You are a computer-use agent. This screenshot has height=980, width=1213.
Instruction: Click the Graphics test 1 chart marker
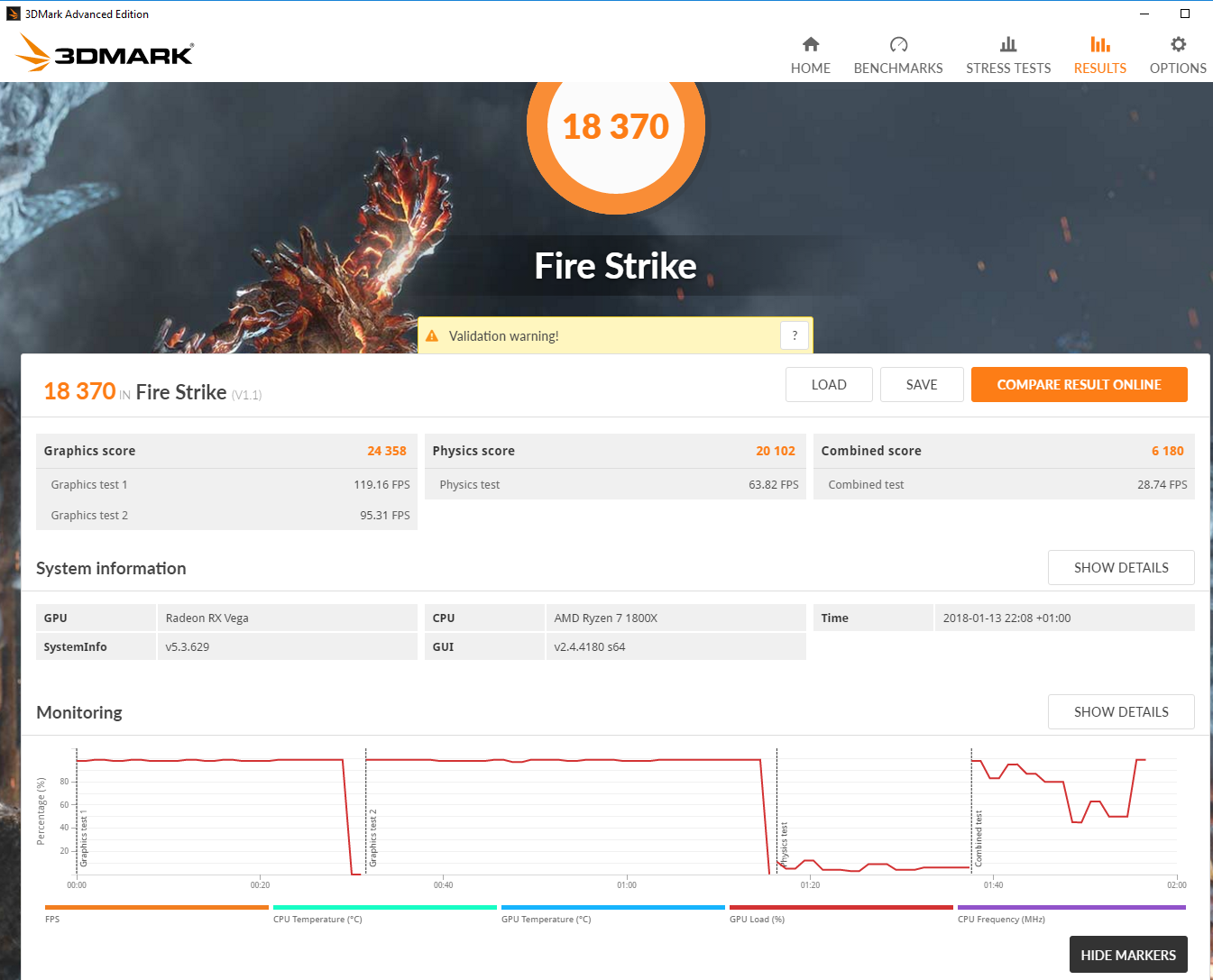(84, 838)
